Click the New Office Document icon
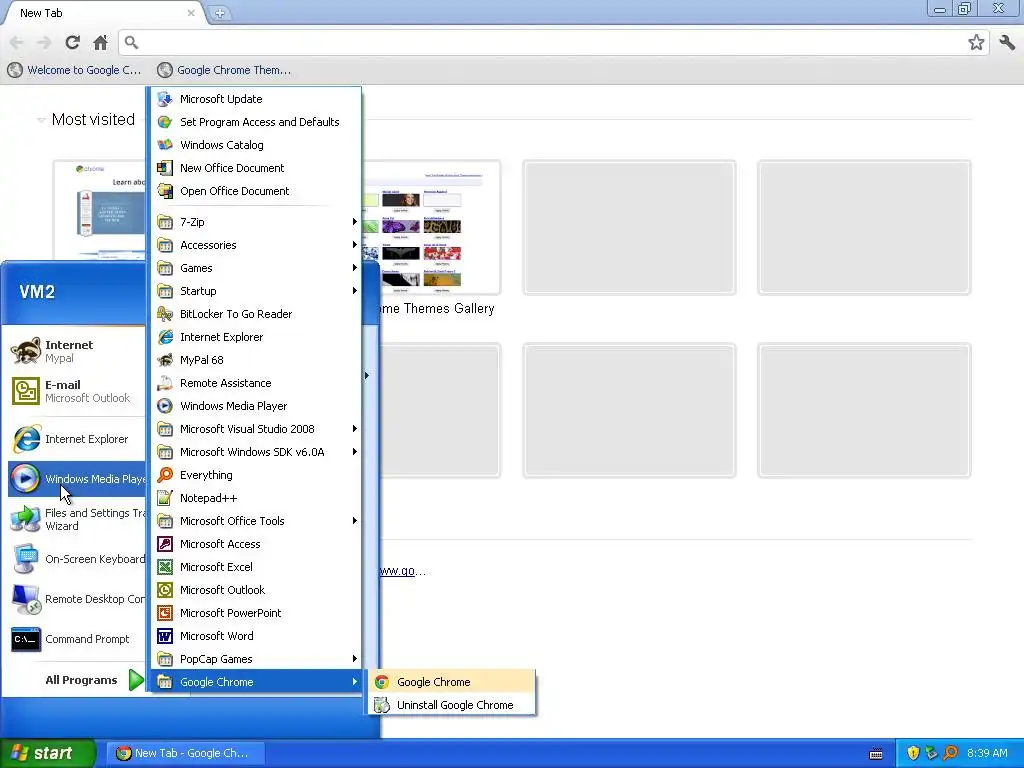The image size is (1024, 768). (x=165, y=168)
